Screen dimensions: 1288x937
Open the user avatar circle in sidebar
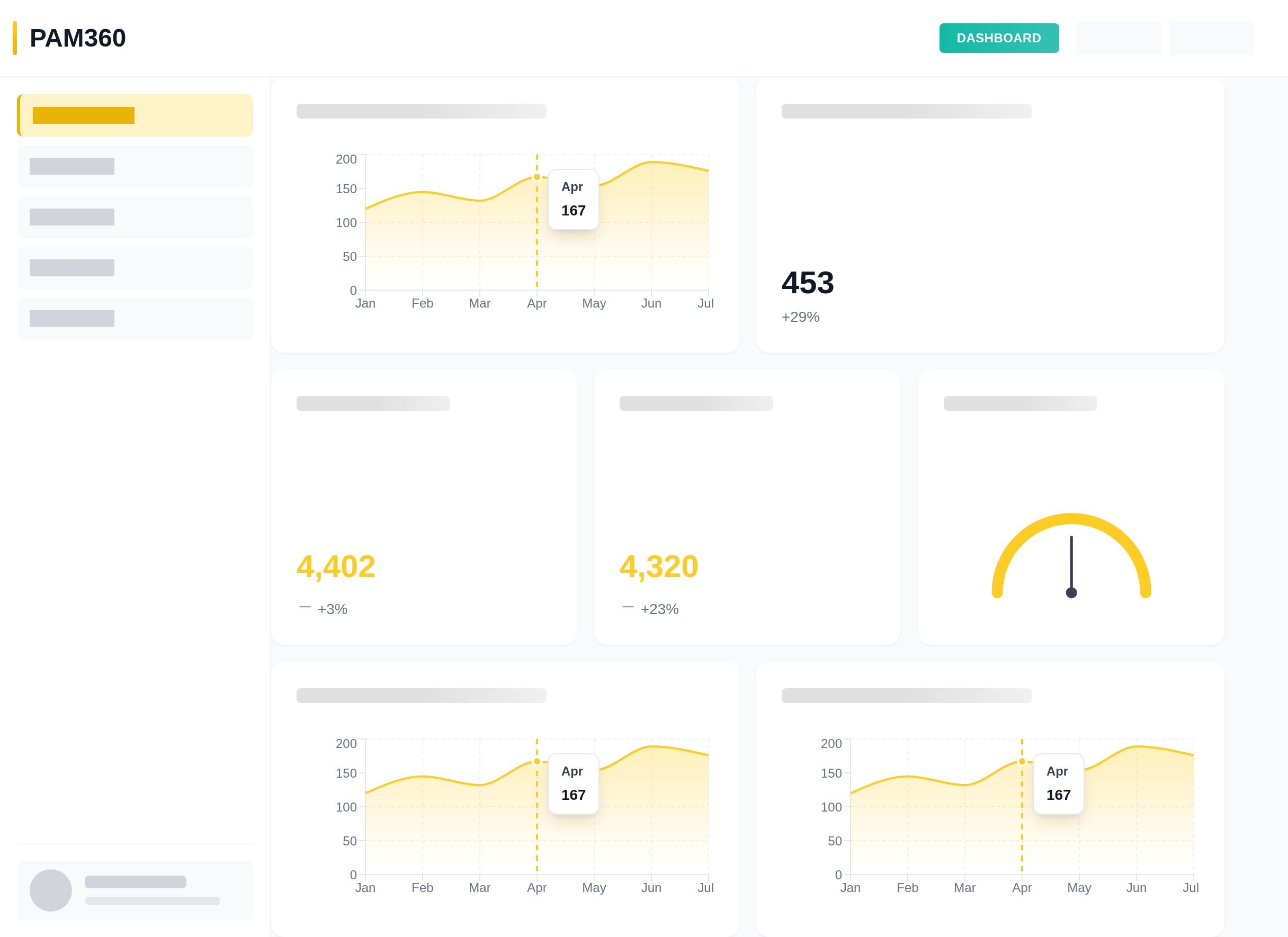[50, 890]
